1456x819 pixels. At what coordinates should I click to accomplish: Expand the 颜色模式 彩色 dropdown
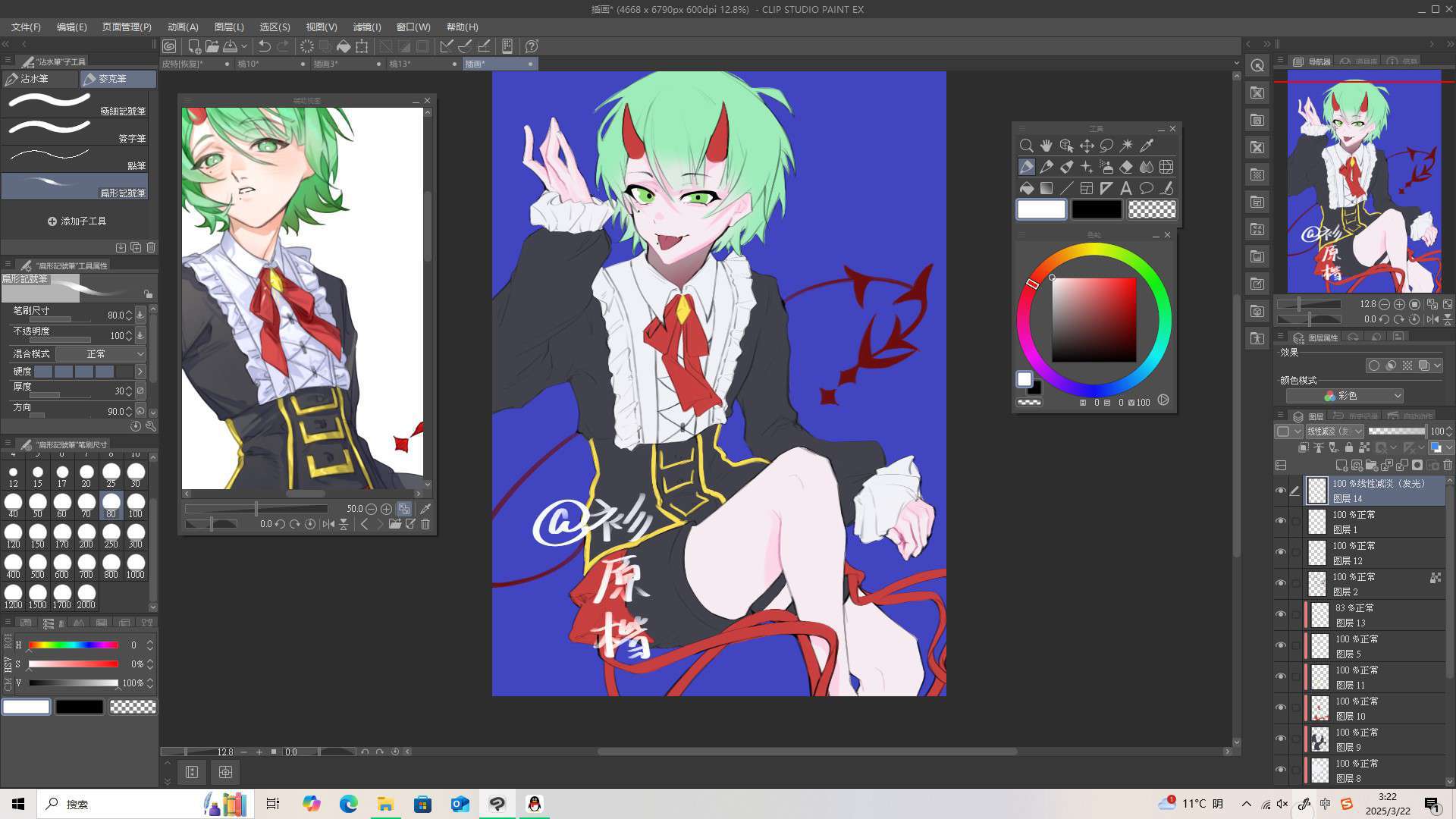pyautogui.click(x=1345, y=396)
